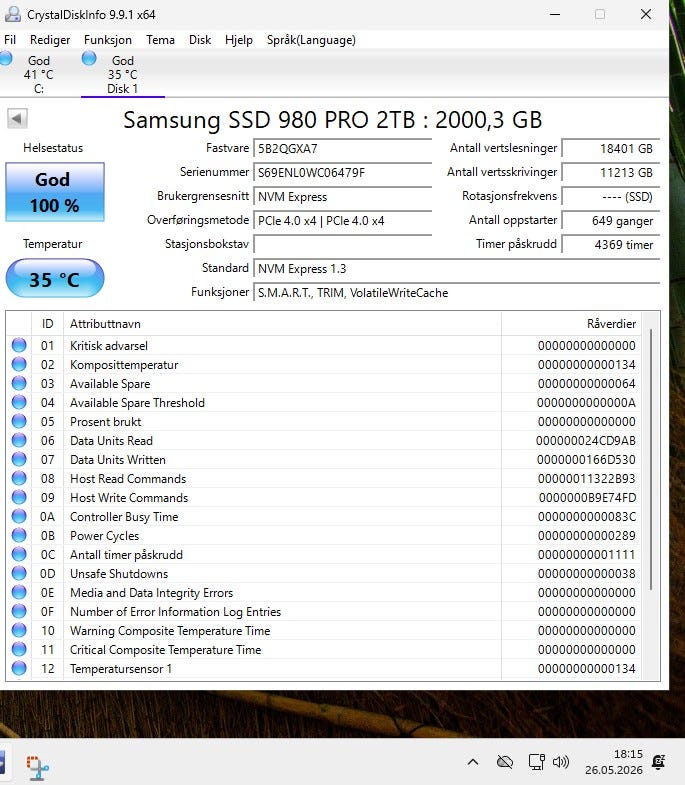Click the Råverdier column header
This screenshot has width=685, height=785.
pyautogui.click(x=571, y=324)
